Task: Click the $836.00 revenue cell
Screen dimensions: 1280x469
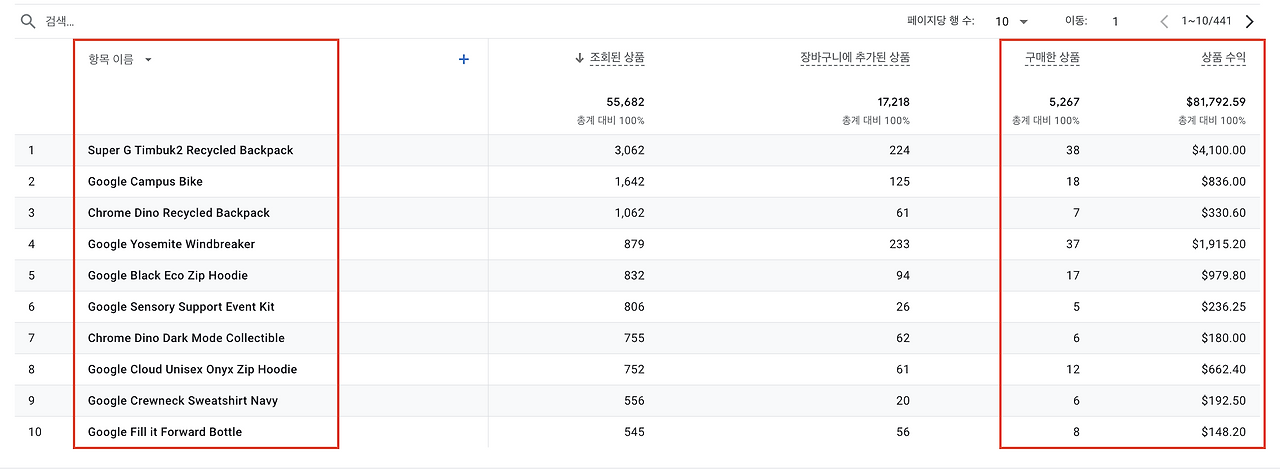Action: [1224, 182]
